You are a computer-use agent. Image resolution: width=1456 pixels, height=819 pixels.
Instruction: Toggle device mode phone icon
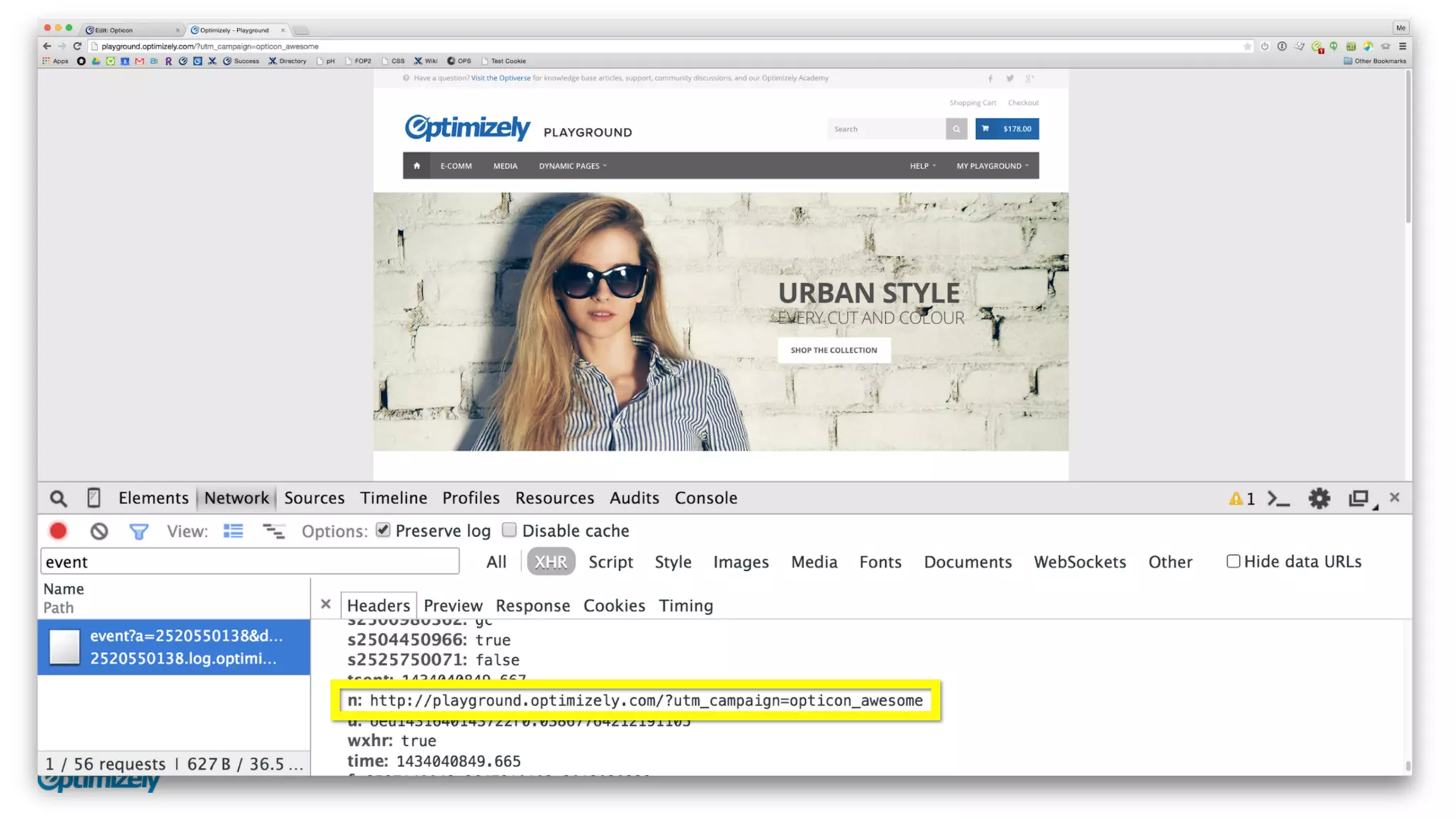pos(93,498)
